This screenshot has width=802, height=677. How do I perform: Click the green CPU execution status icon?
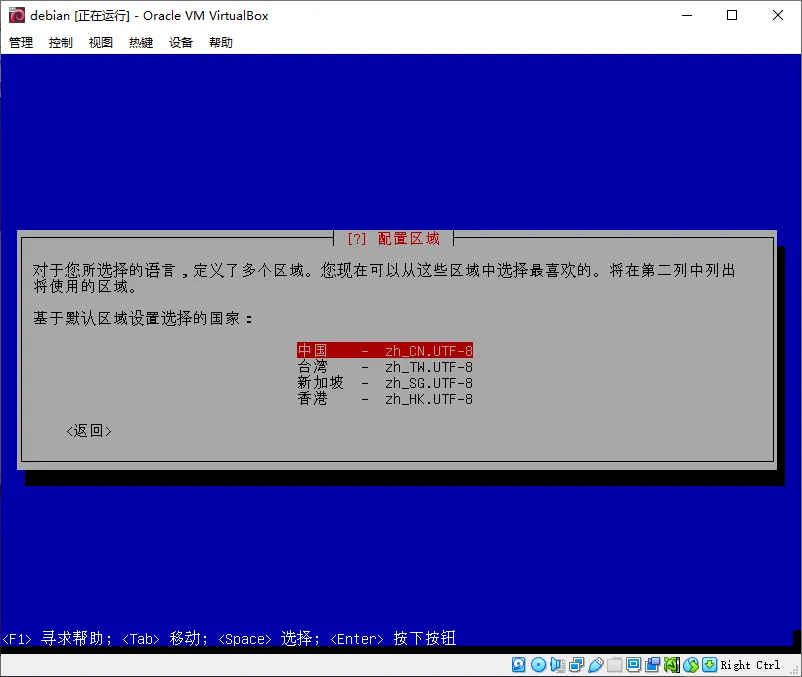672,665
